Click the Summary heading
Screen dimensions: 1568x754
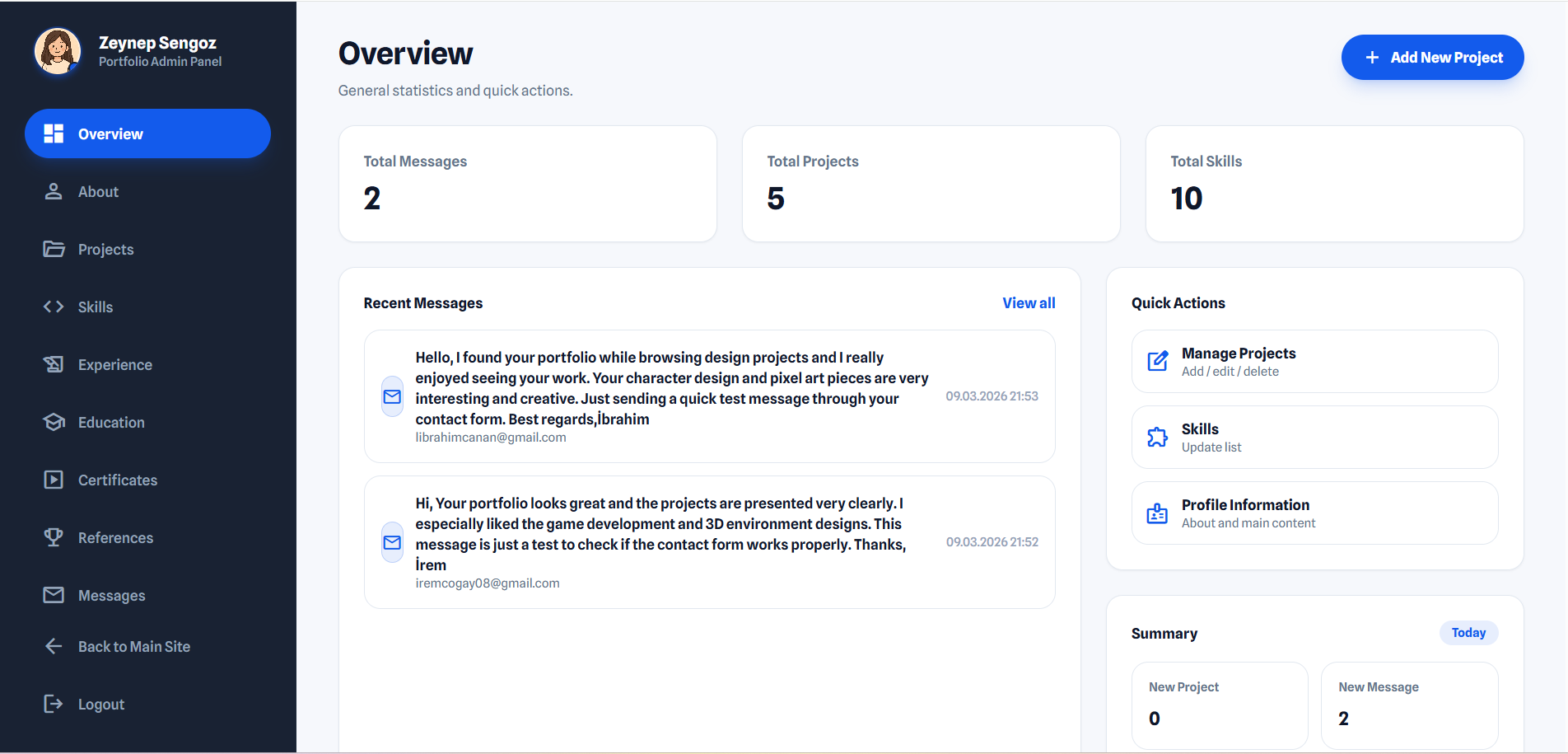pyautogui.click(x=1164, y=634)
